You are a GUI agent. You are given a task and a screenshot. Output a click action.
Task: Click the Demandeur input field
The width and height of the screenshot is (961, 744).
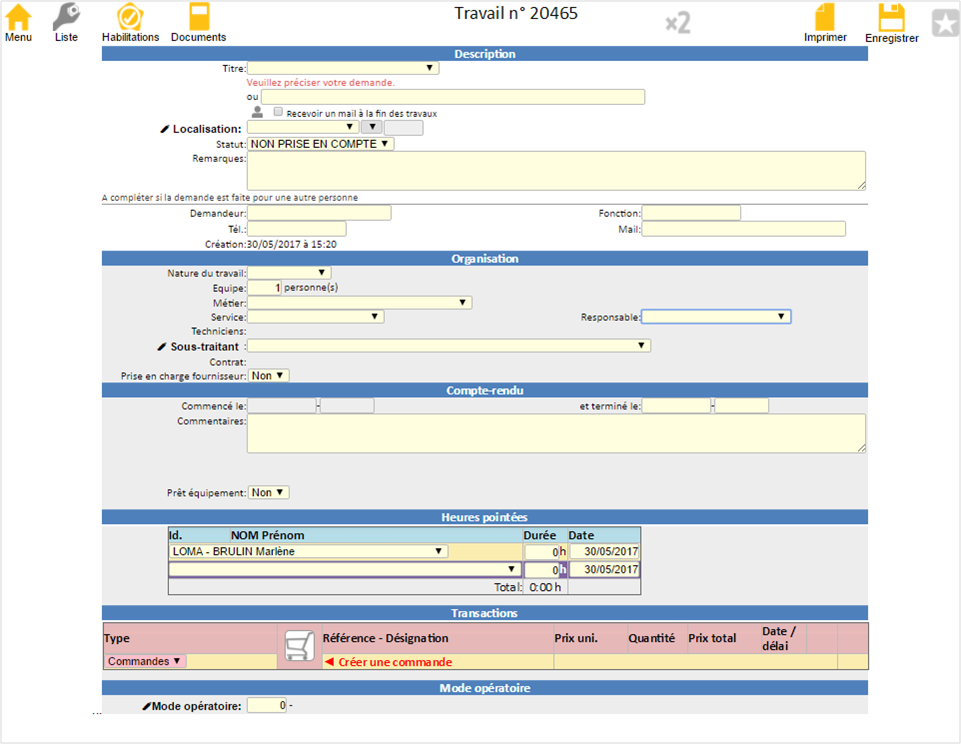pyautogui.click(x=319, y=213)
